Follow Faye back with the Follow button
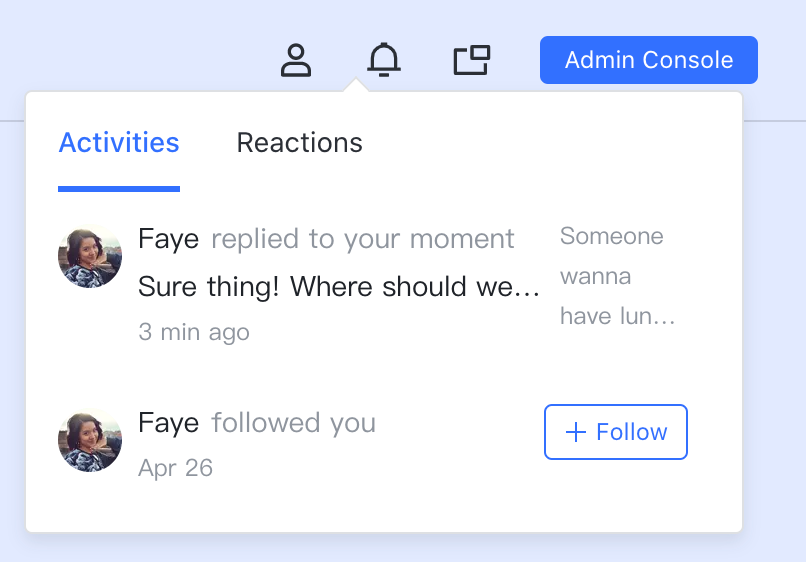806x562 pixels. pyautogui.click(x=616, y=432)
